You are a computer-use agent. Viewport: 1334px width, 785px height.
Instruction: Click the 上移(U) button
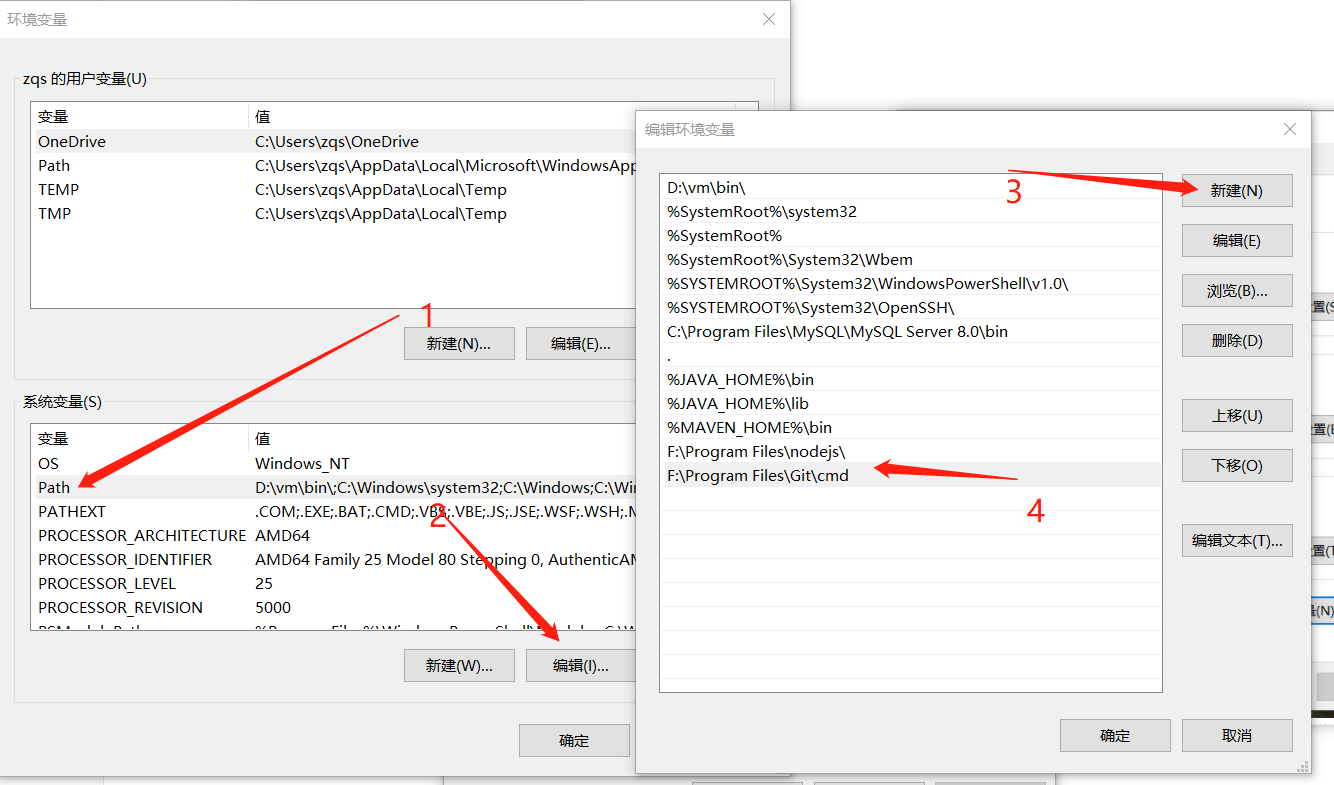[x=1237, y=415]
